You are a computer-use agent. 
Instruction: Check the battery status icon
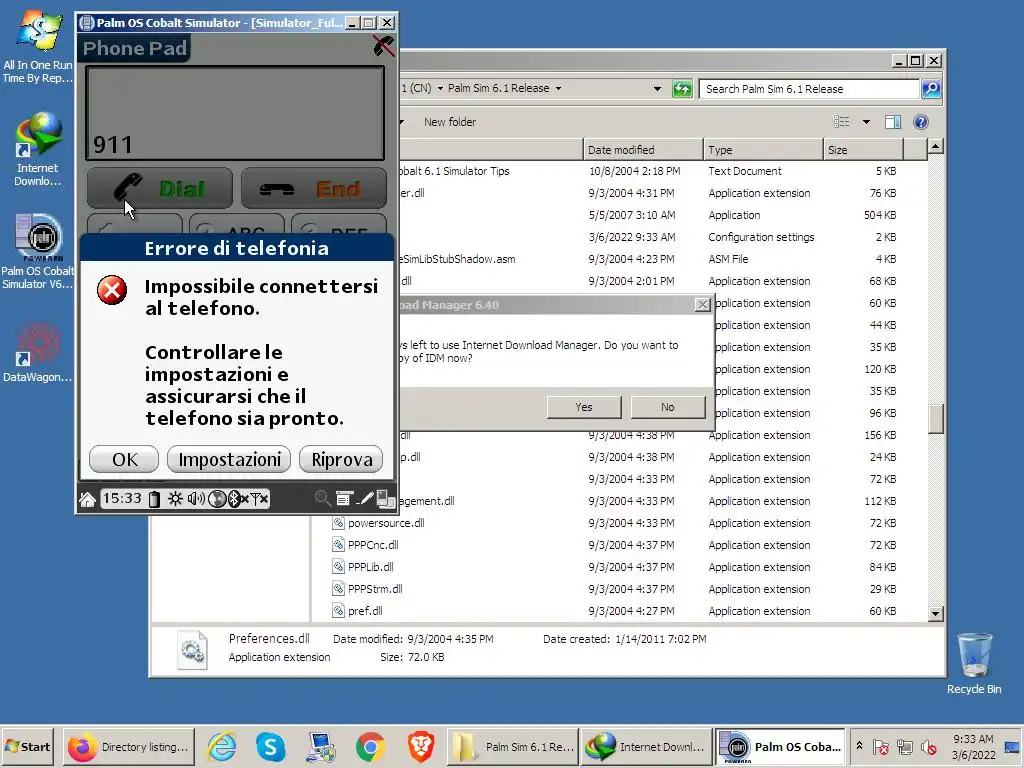pyautogui.click(x=154, y=500)
